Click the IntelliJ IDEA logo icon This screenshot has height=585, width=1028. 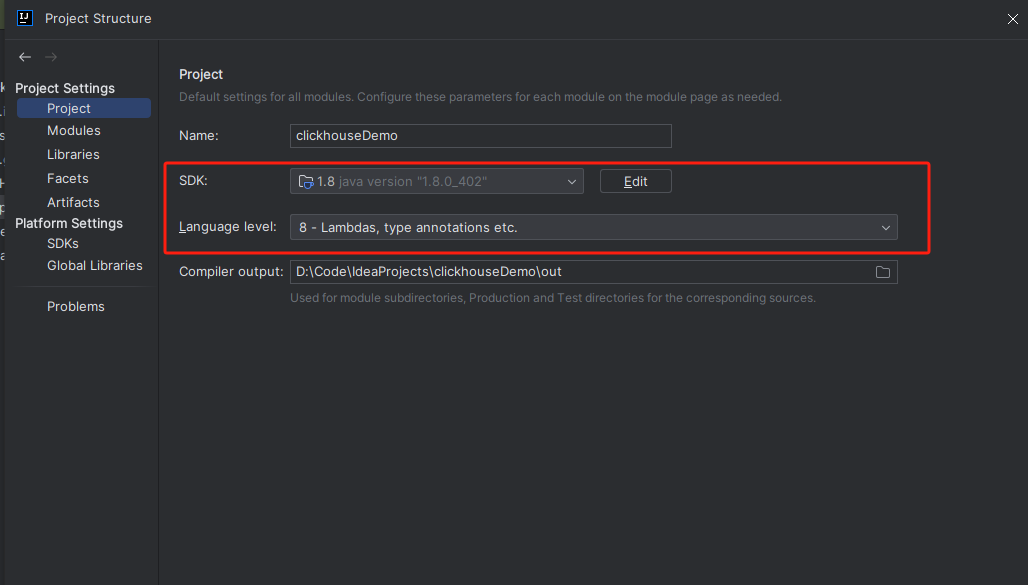[25, 18]
